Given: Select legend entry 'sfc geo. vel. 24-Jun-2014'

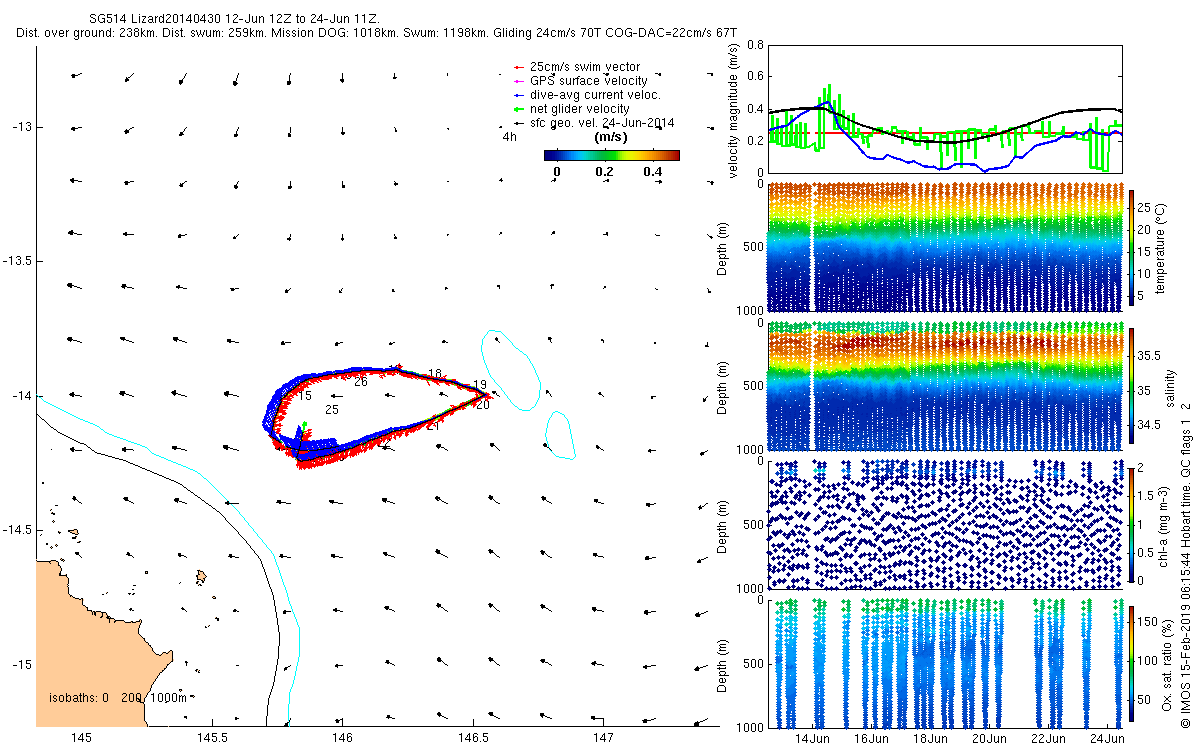Looking at the screenshot, I should (x=602, y=123).
